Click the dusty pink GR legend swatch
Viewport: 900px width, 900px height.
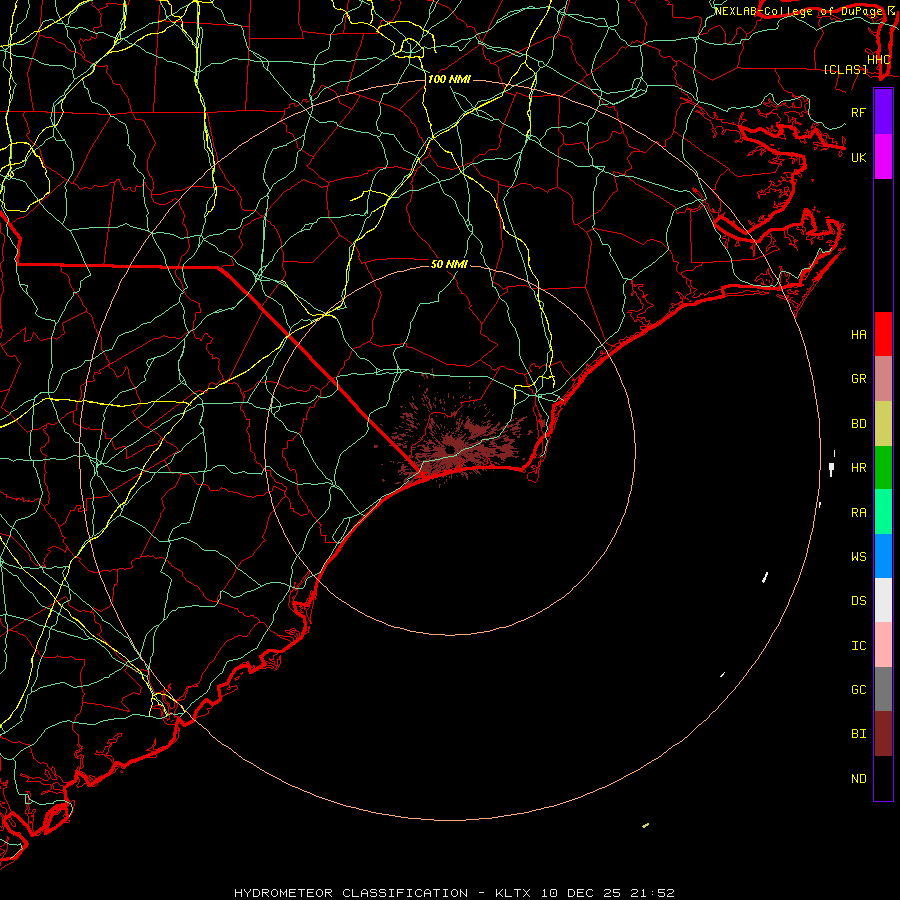[883, 379]
